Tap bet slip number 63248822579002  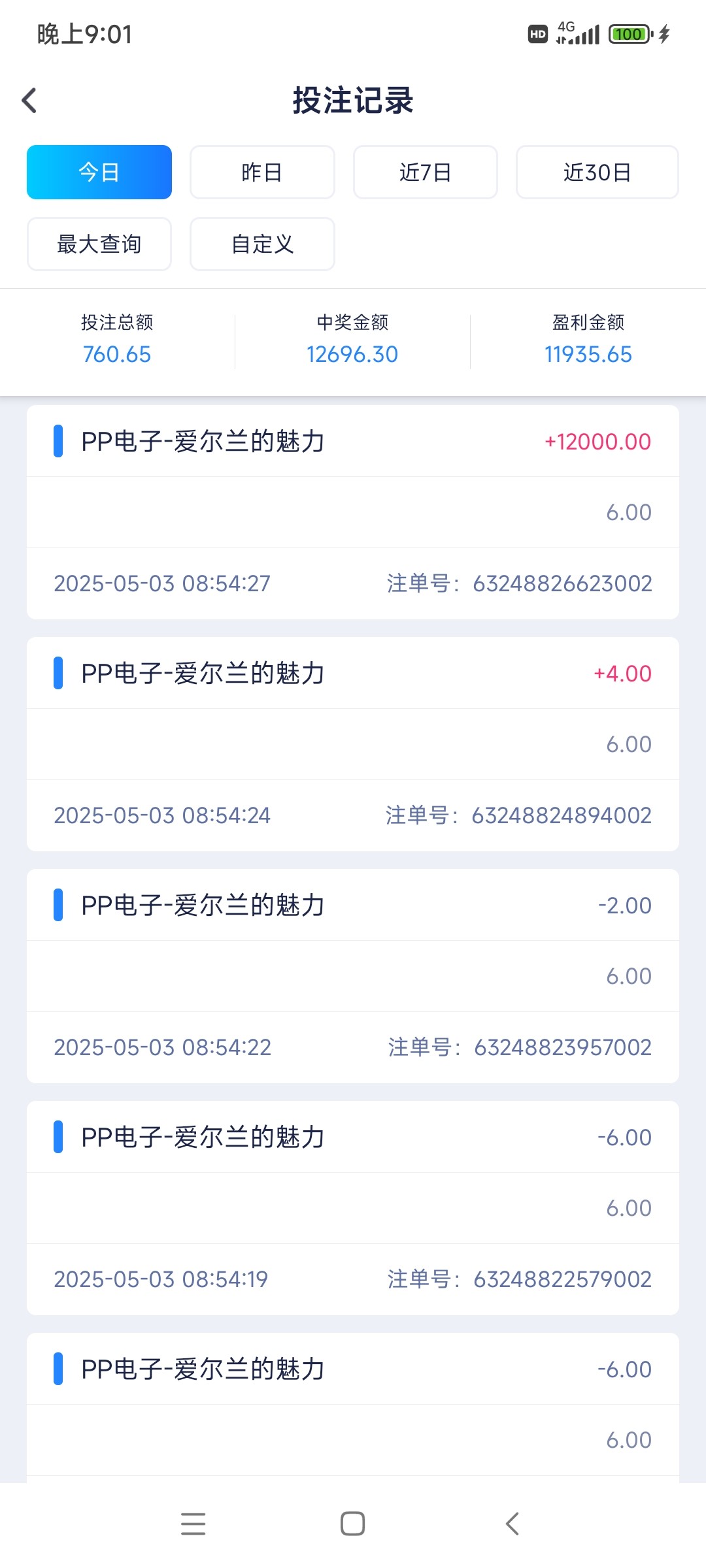tap(562, 1279)
